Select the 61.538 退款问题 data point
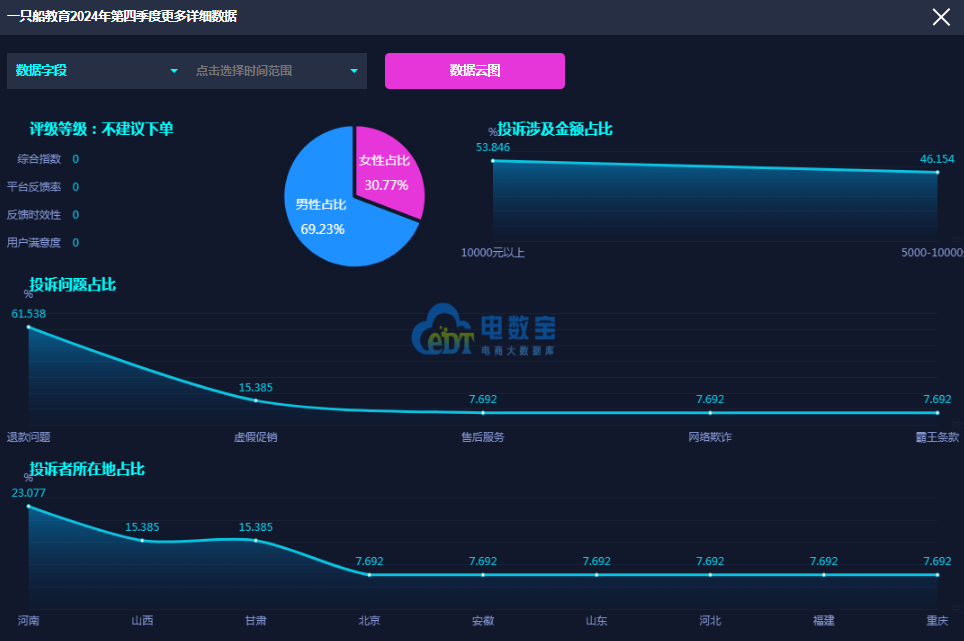964x641 pixels. (28, 327)
